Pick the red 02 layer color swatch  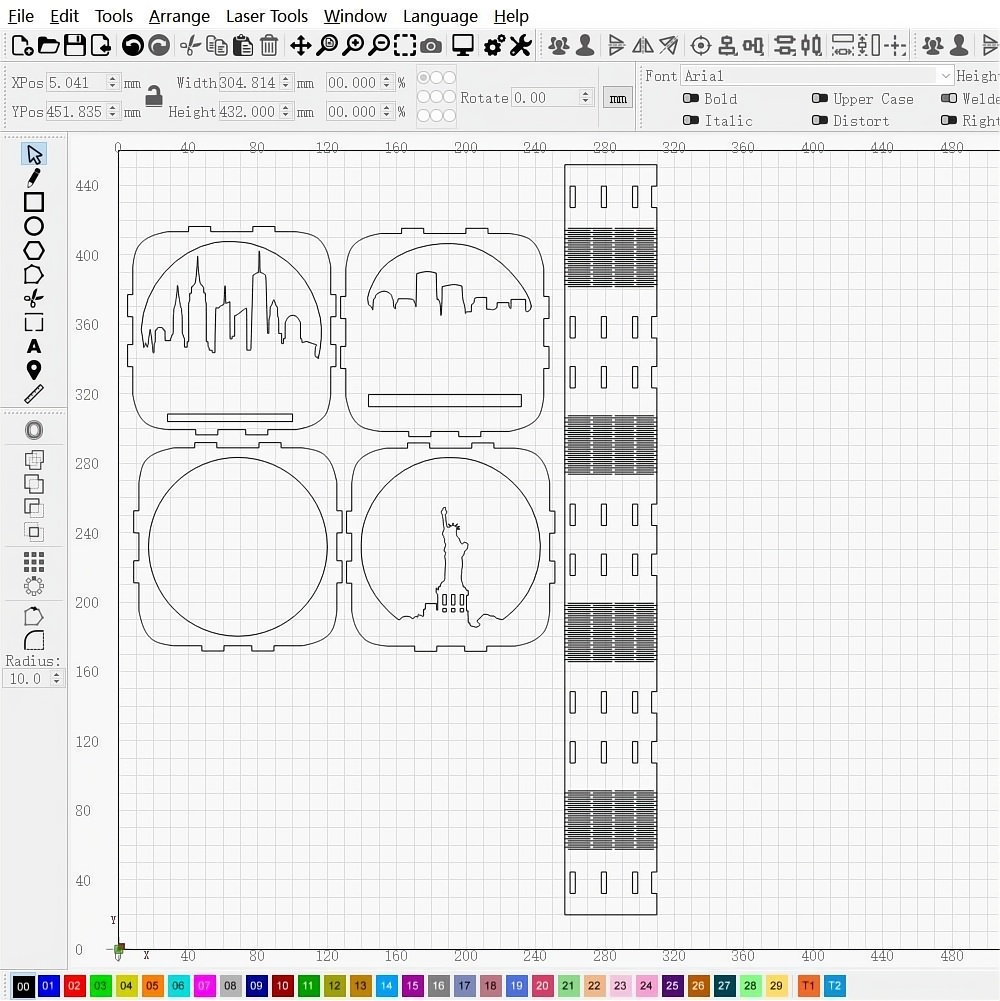(x=74, y=985)
